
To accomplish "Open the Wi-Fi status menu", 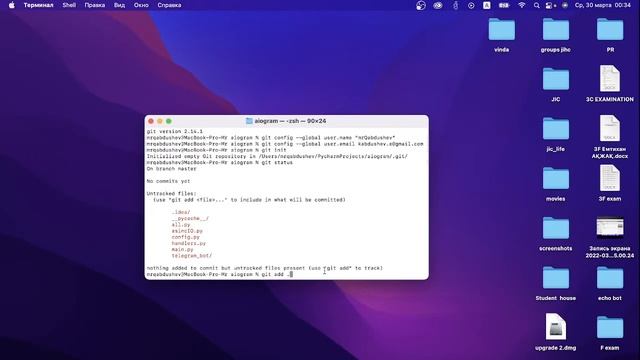I will click(x=522, y=5).
